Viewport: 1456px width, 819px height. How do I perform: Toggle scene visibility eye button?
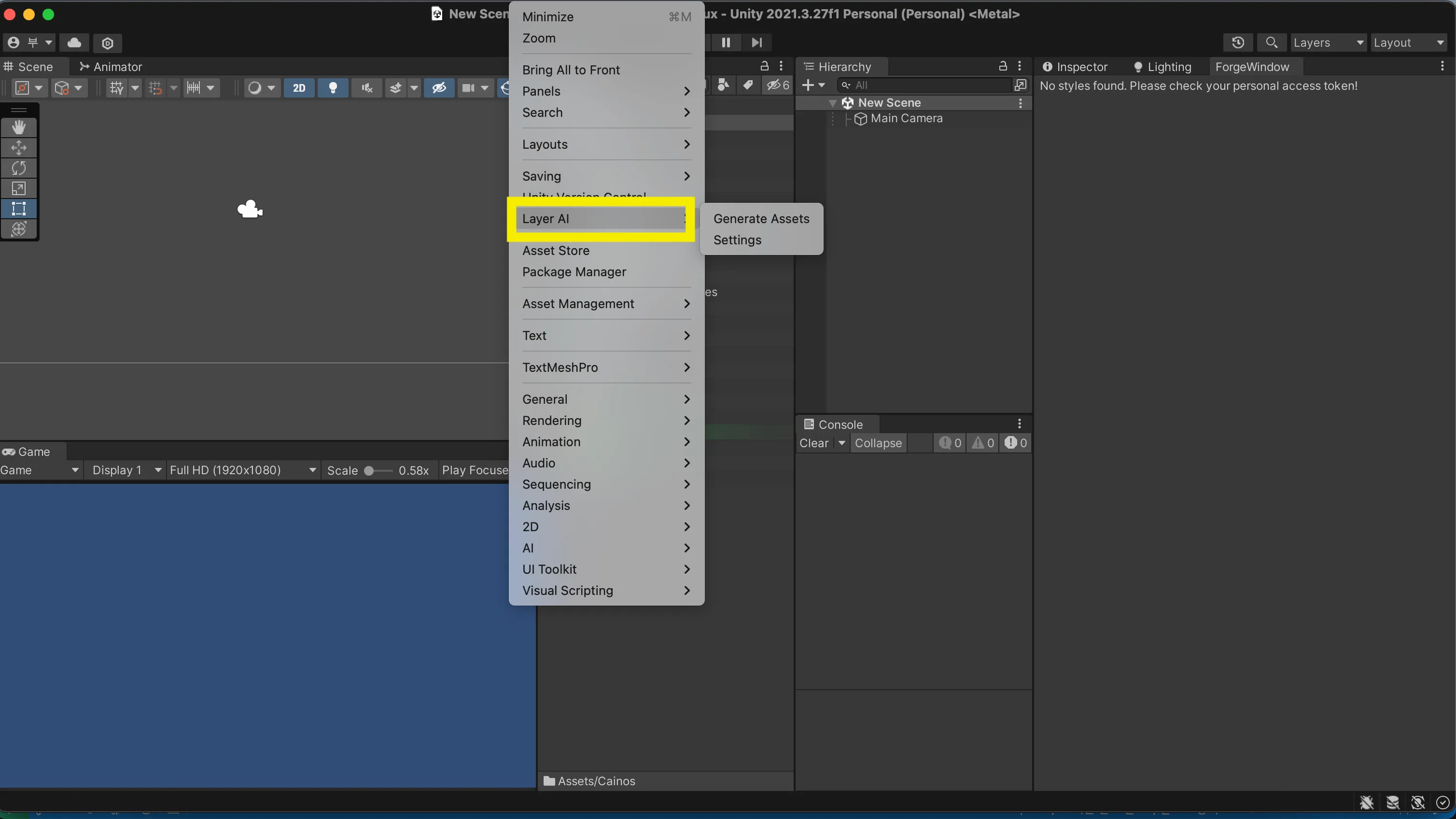[x=439, y=87]
